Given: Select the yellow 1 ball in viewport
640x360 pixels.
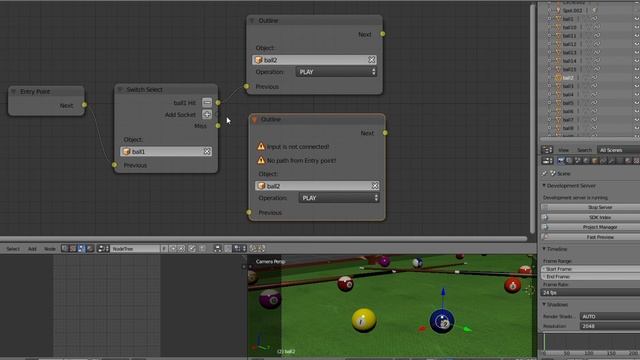Looking at the screenshot, I should tap(363, 320).
